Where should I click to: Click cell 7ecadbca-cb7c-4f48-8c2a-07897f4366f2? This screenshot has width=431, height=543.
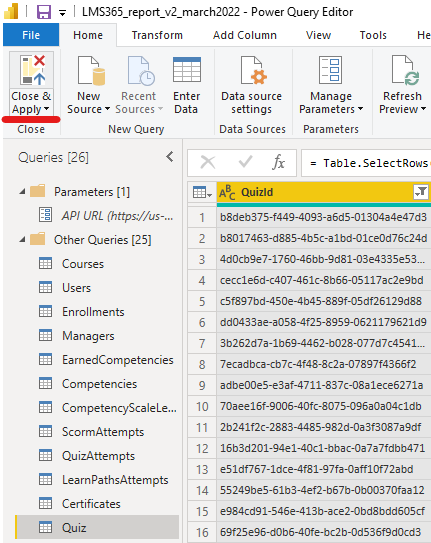tap(324, 364)
